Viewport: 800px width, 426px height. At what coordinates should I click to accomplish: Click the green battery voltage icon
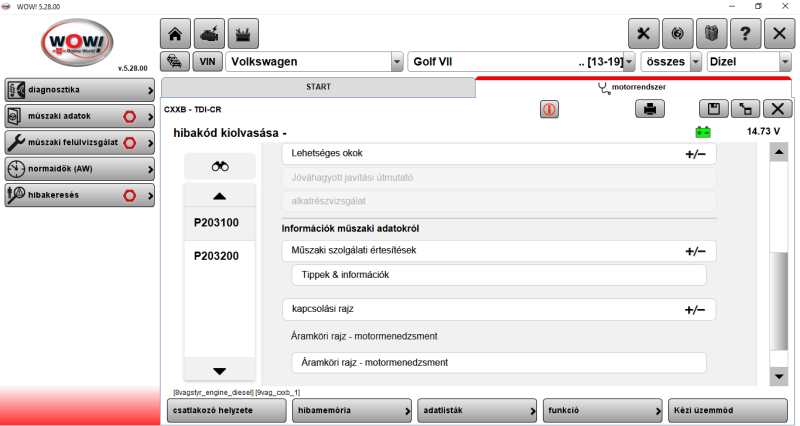703,132
